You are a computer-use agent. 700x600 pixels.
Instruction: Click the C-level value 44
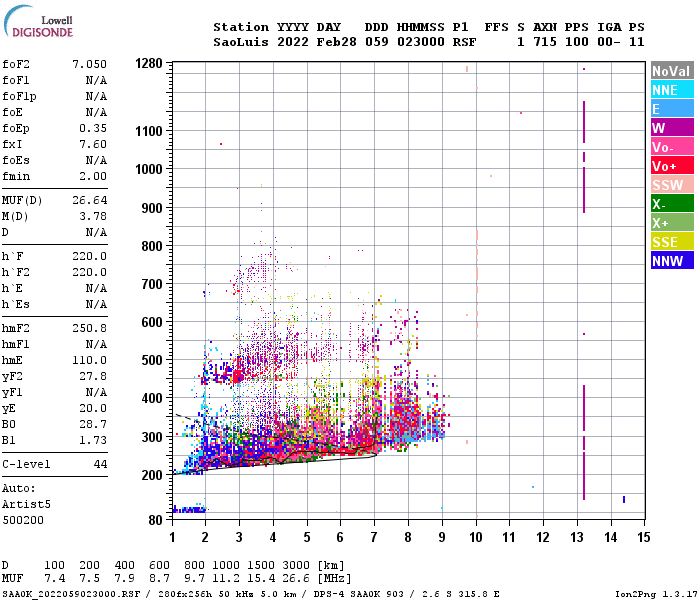(100, 464)
